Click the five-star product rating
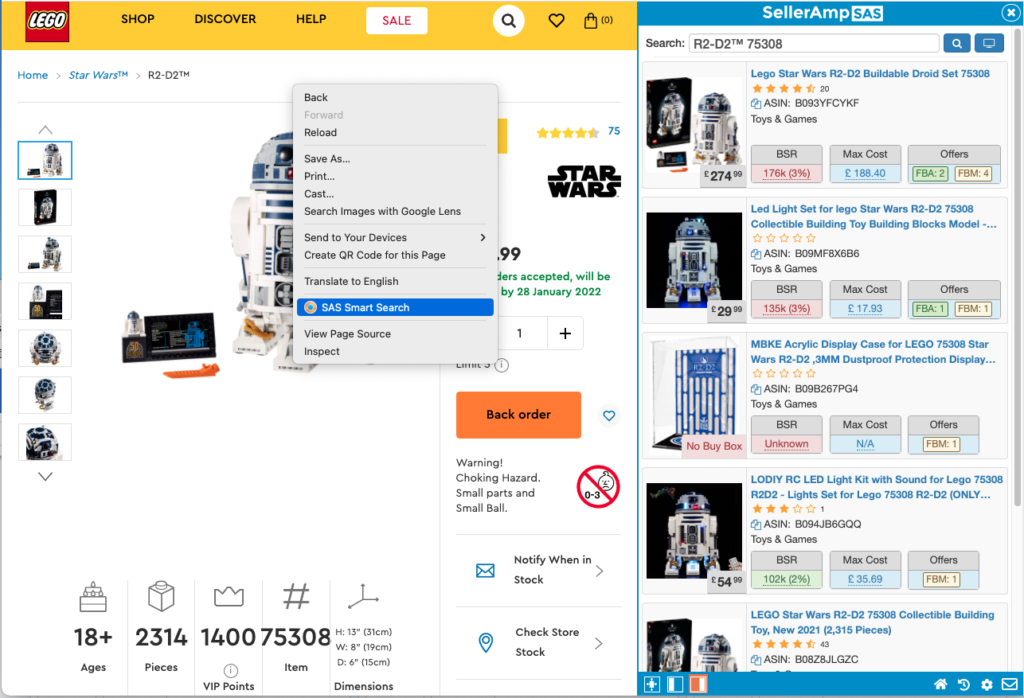This screenshot has height=698, width=1024. 568,133
